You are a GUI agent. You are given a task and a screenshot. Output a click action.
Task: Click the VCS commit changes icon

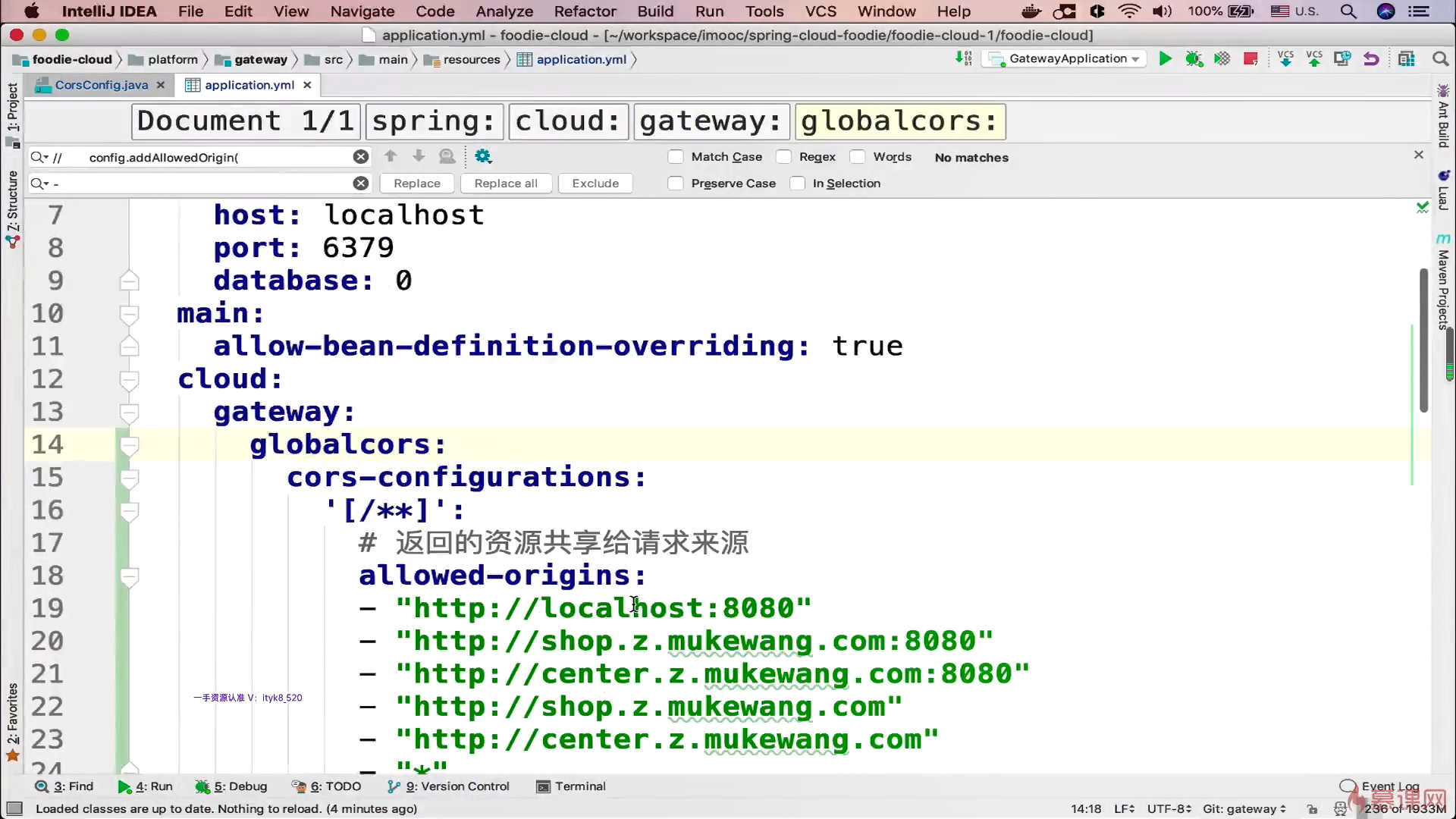pyautogui.click(x=1314, y=59)
